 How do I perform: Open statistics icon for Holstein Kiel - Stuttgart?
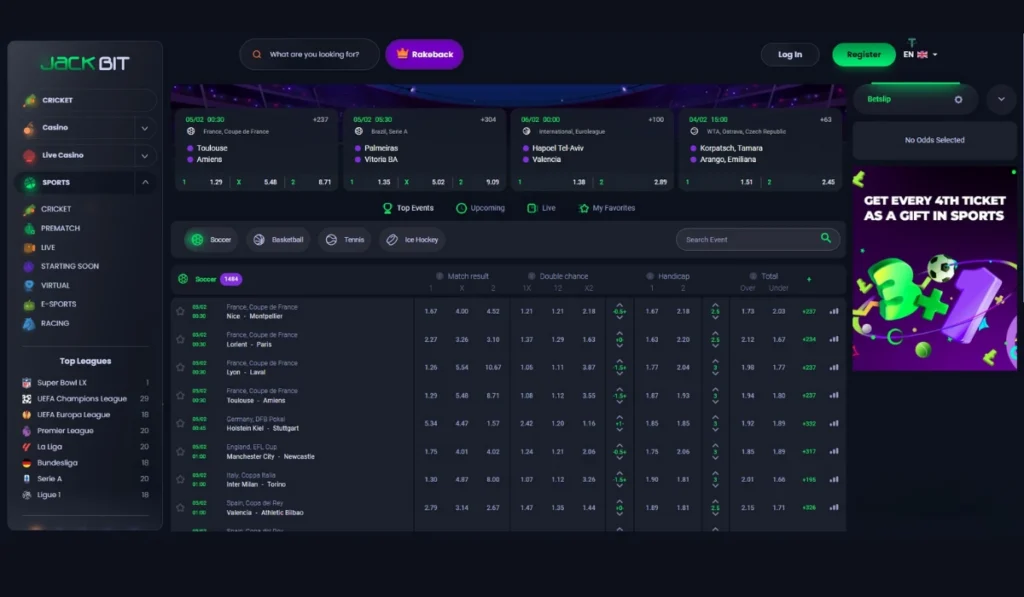[x=834, y=423]
